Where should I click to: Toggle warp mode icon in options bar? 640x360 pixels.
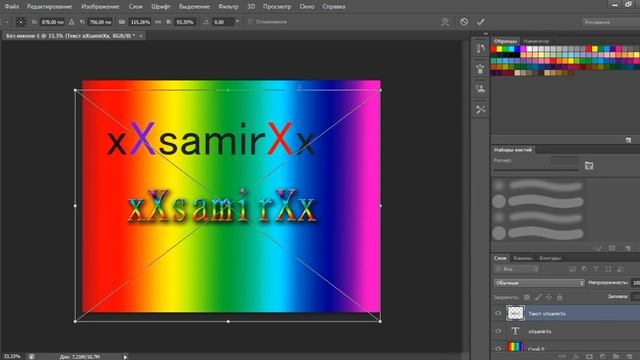tap(445, 22)
